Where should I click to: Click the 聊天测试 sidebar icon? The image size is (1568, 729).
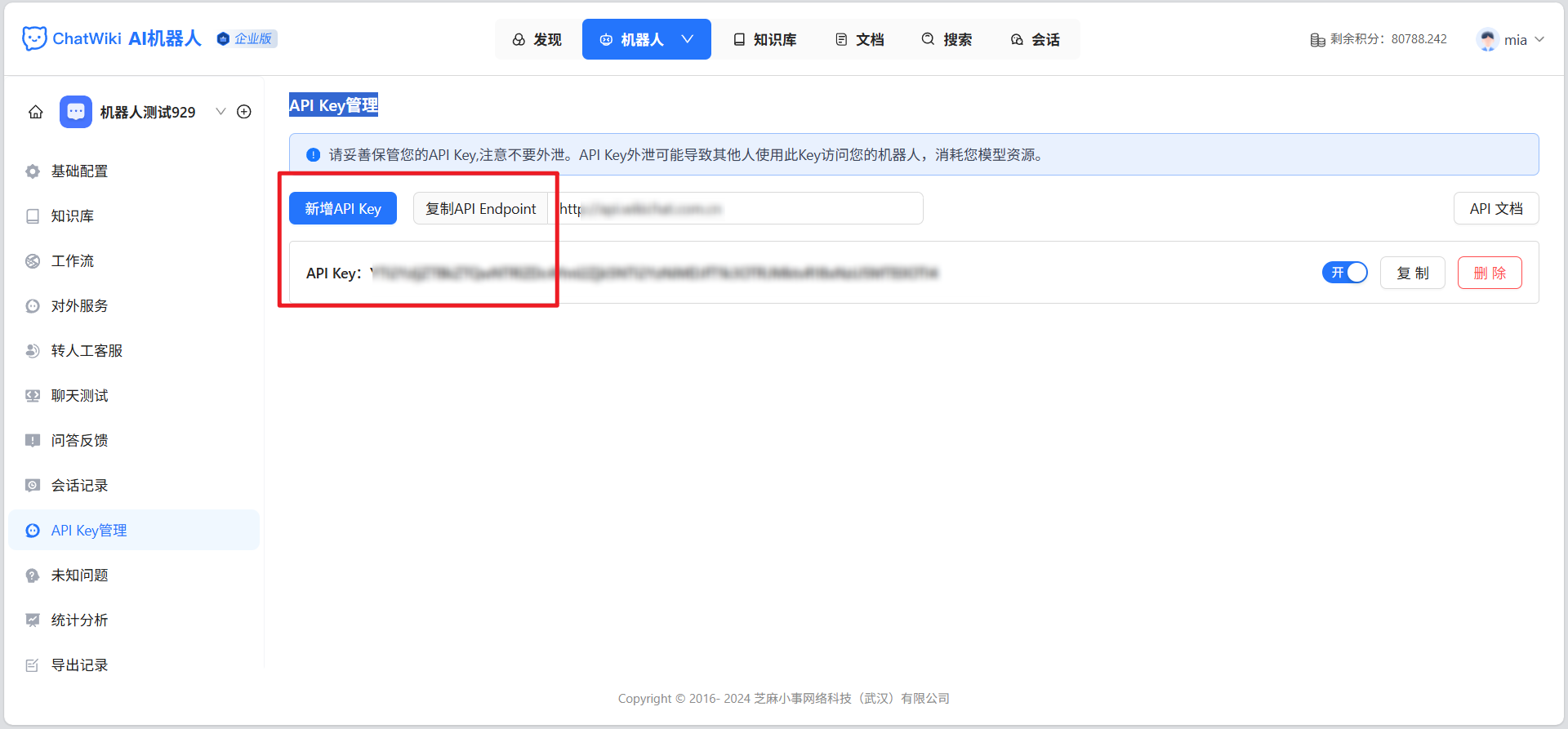33,396
